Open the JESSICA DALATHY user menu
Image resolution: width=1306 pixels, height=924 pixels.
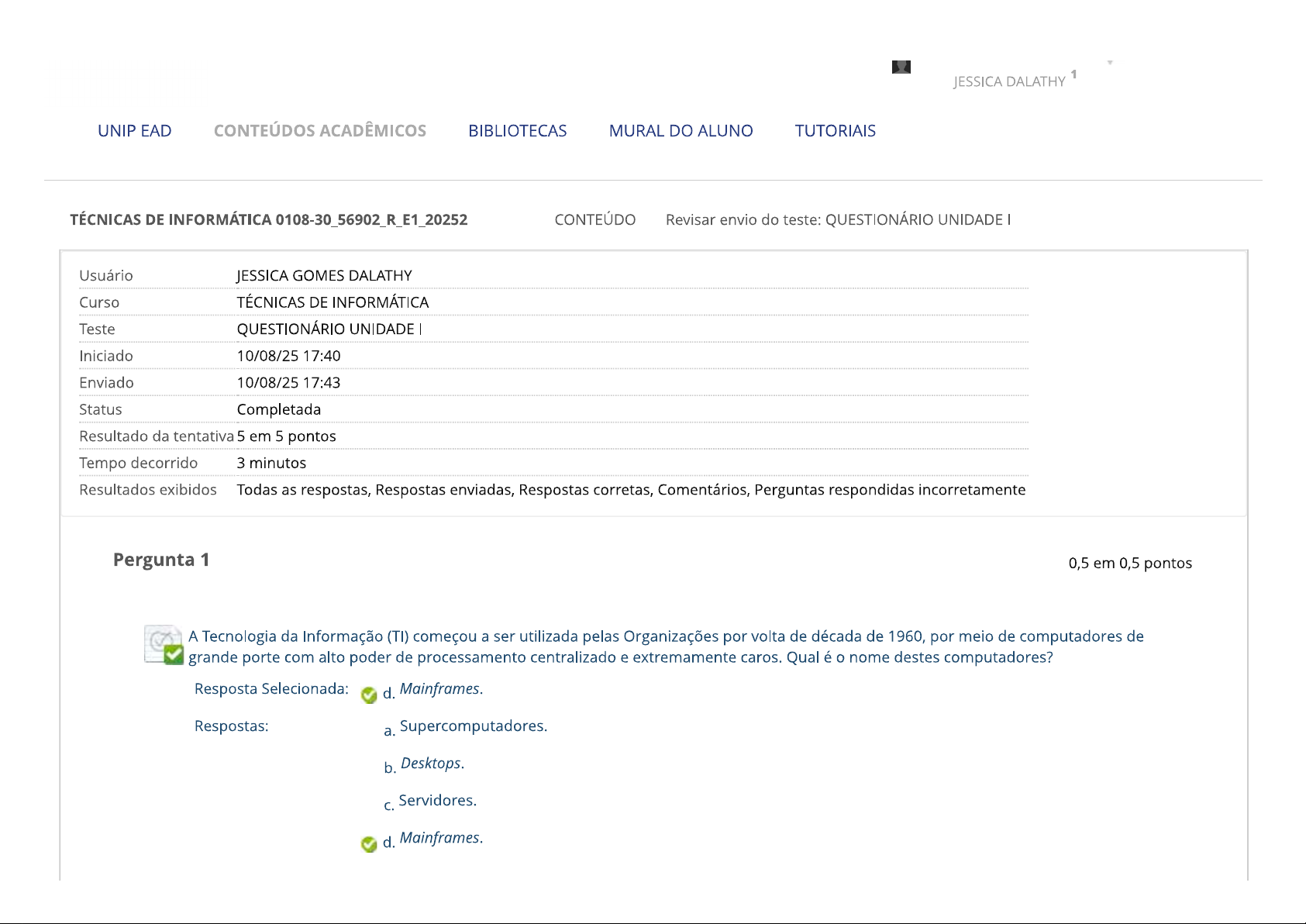pyautogui.click(x=1009, y=81)
